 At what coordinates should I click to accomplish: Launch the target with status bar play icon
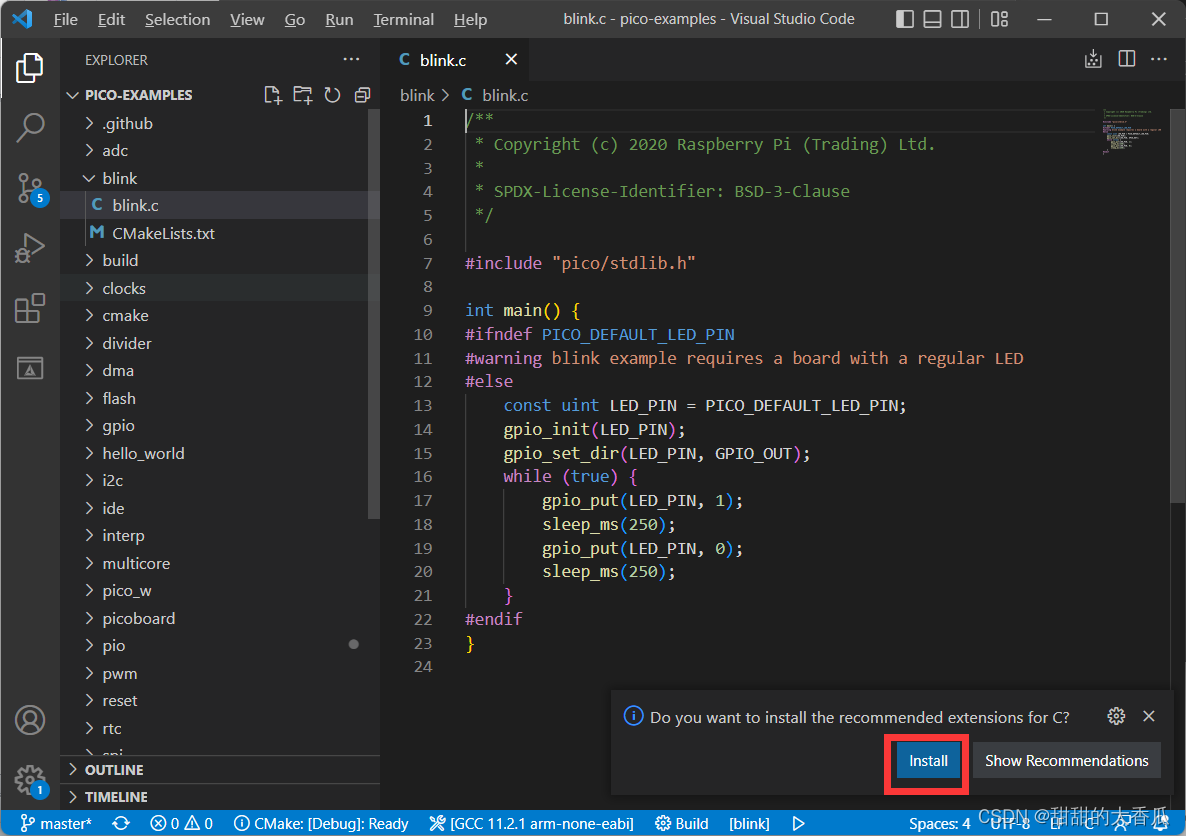point(799,823)
